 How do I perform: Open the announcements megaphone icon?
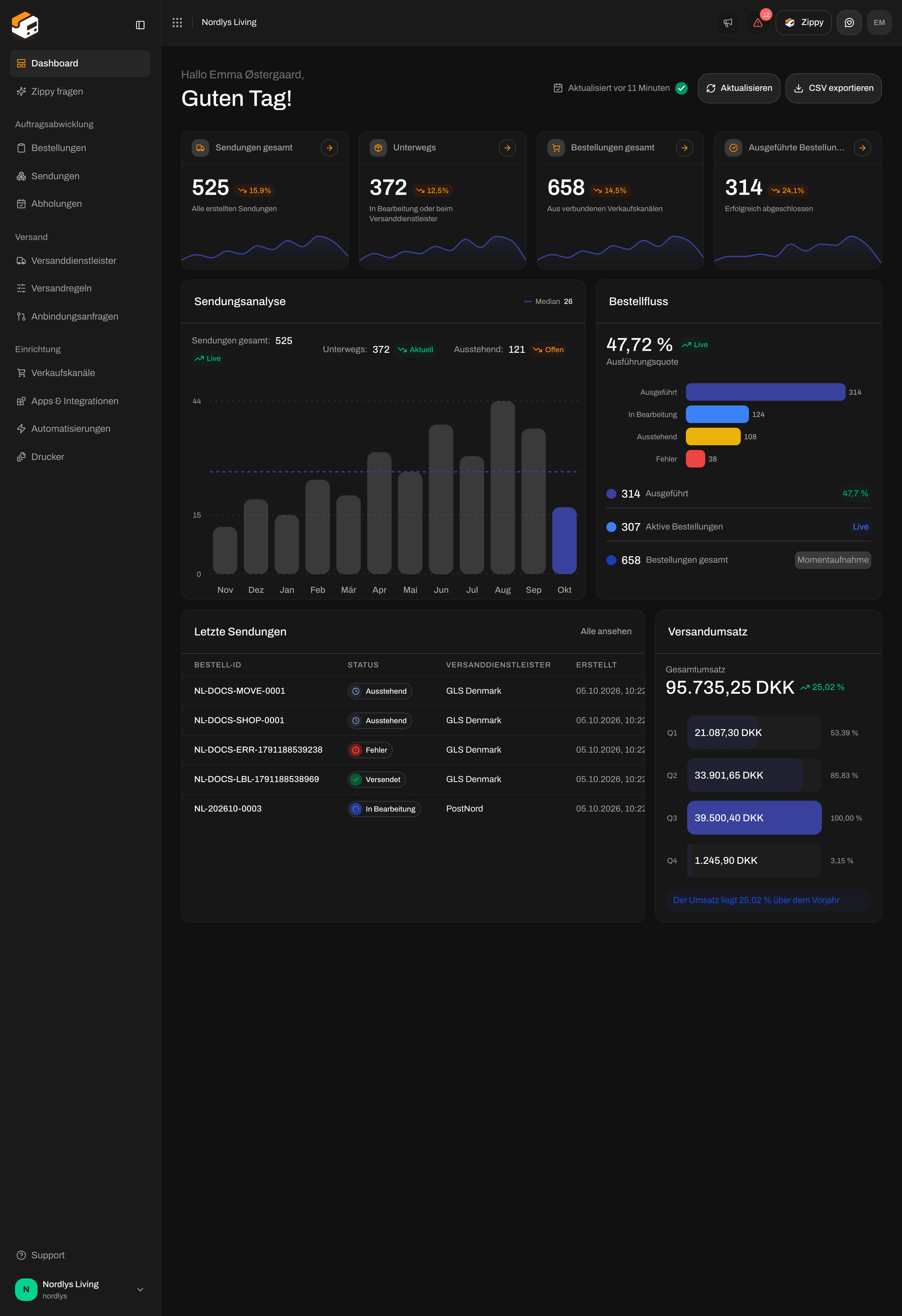(x=728, y=23)
